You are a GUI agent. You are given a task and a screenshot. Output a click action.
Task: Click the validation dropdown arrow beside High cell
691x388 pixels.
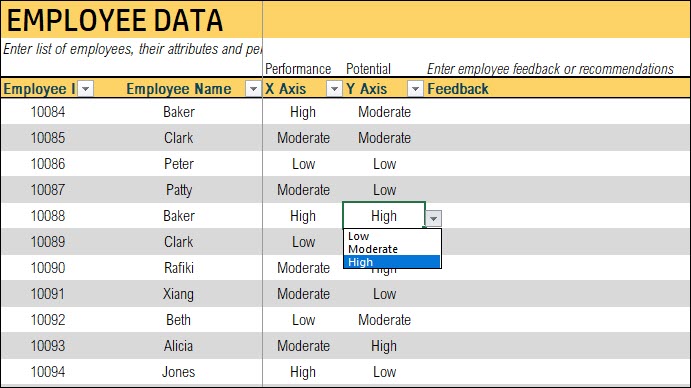[x=434, y=218]
